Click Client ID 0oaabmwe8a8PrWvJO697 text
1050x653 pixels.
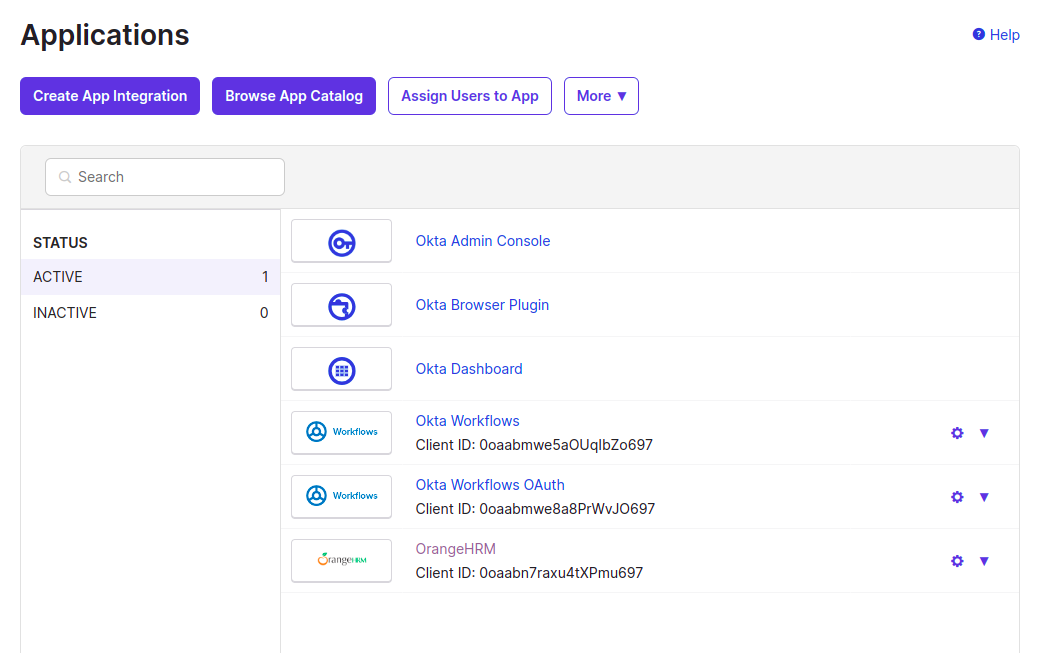(x=535, y=509)
